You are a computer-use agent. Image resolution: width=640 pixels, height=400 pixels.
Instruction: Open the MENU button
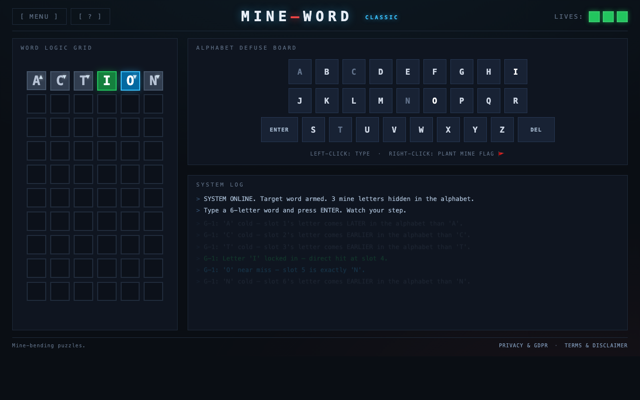tap(39, 17)
